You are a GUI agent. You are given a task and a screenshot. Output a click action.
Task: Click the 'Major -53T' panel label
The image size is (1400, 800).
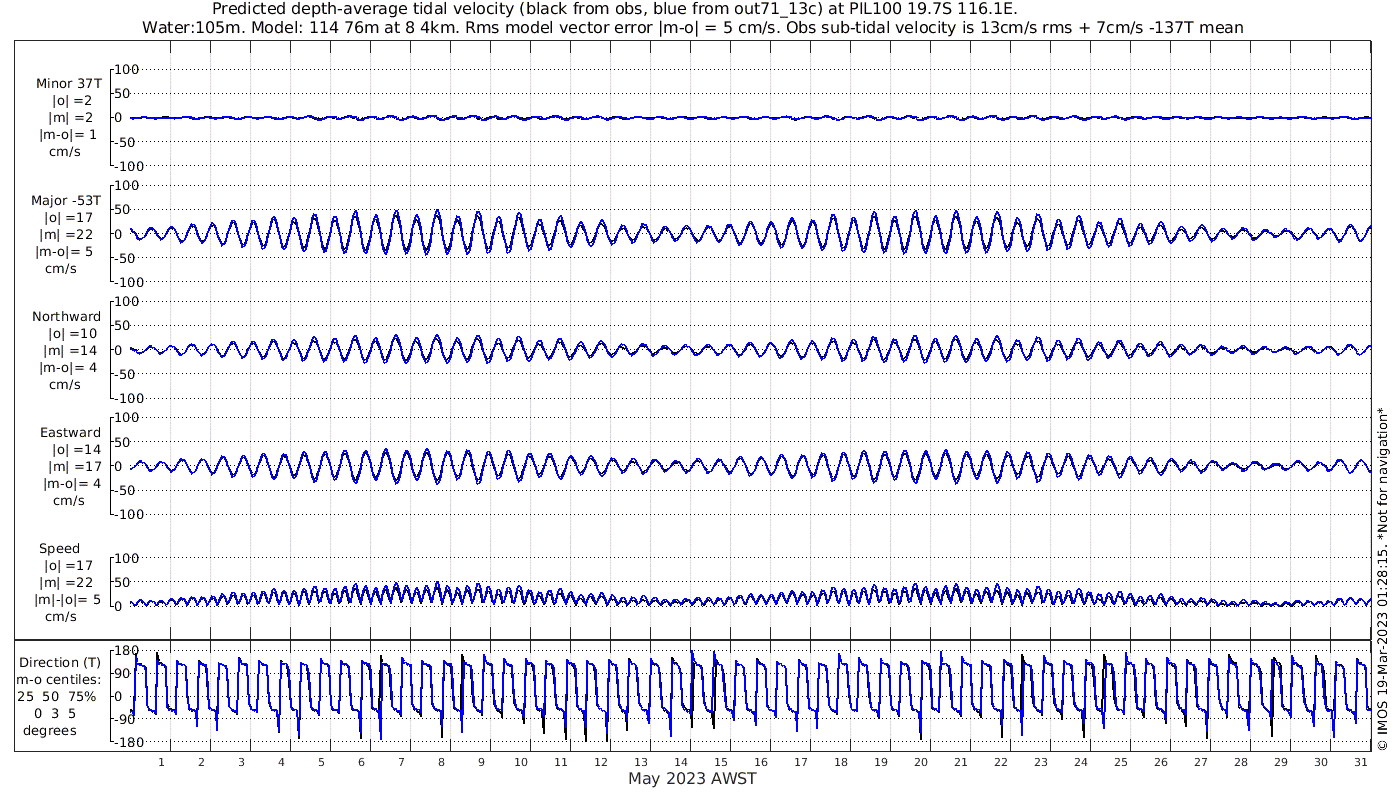(x=66, y=200)
